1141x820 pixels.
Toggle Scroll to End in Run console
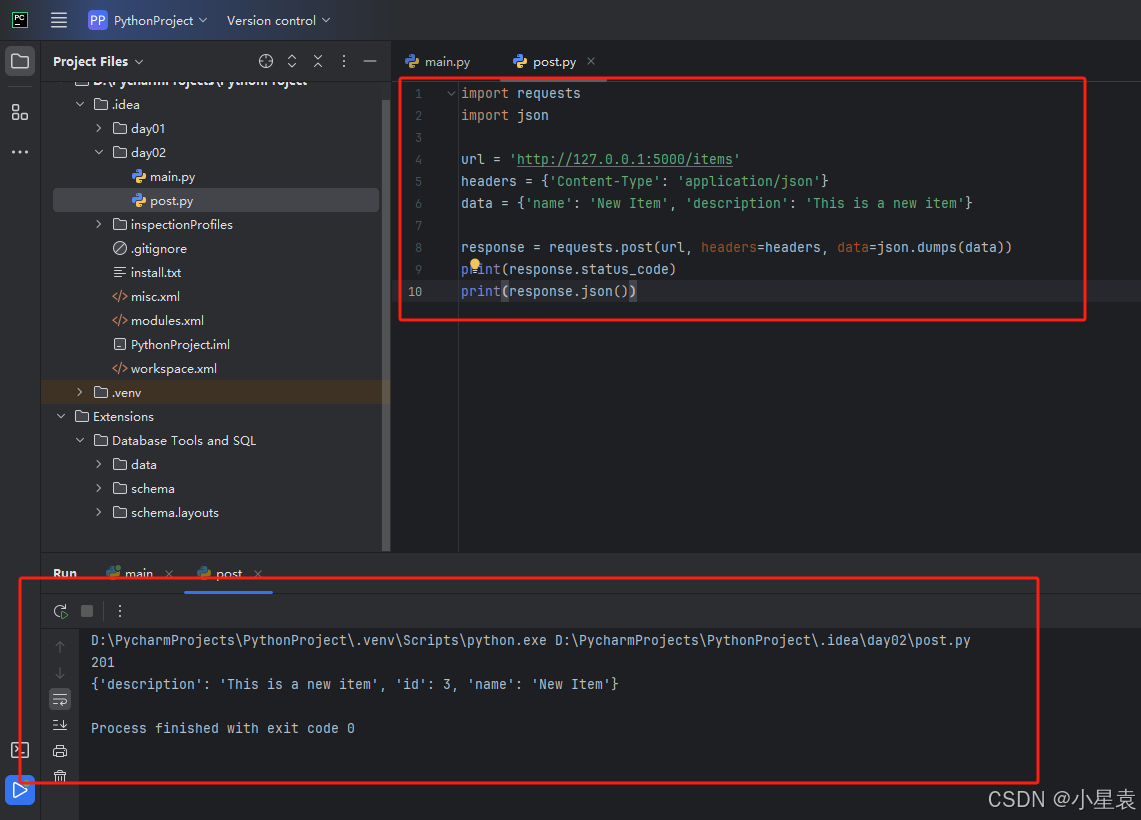[60, 725]
